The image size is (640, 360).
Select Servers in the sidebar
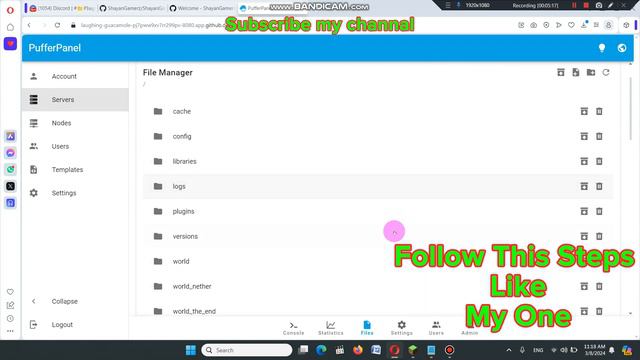click(75, 100)
